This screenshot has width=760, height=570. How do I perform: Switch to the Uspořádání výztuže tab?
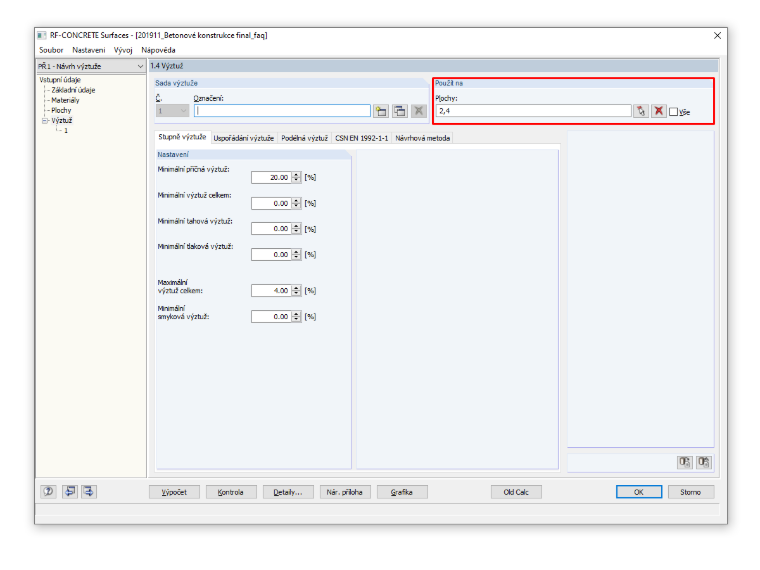244,138
